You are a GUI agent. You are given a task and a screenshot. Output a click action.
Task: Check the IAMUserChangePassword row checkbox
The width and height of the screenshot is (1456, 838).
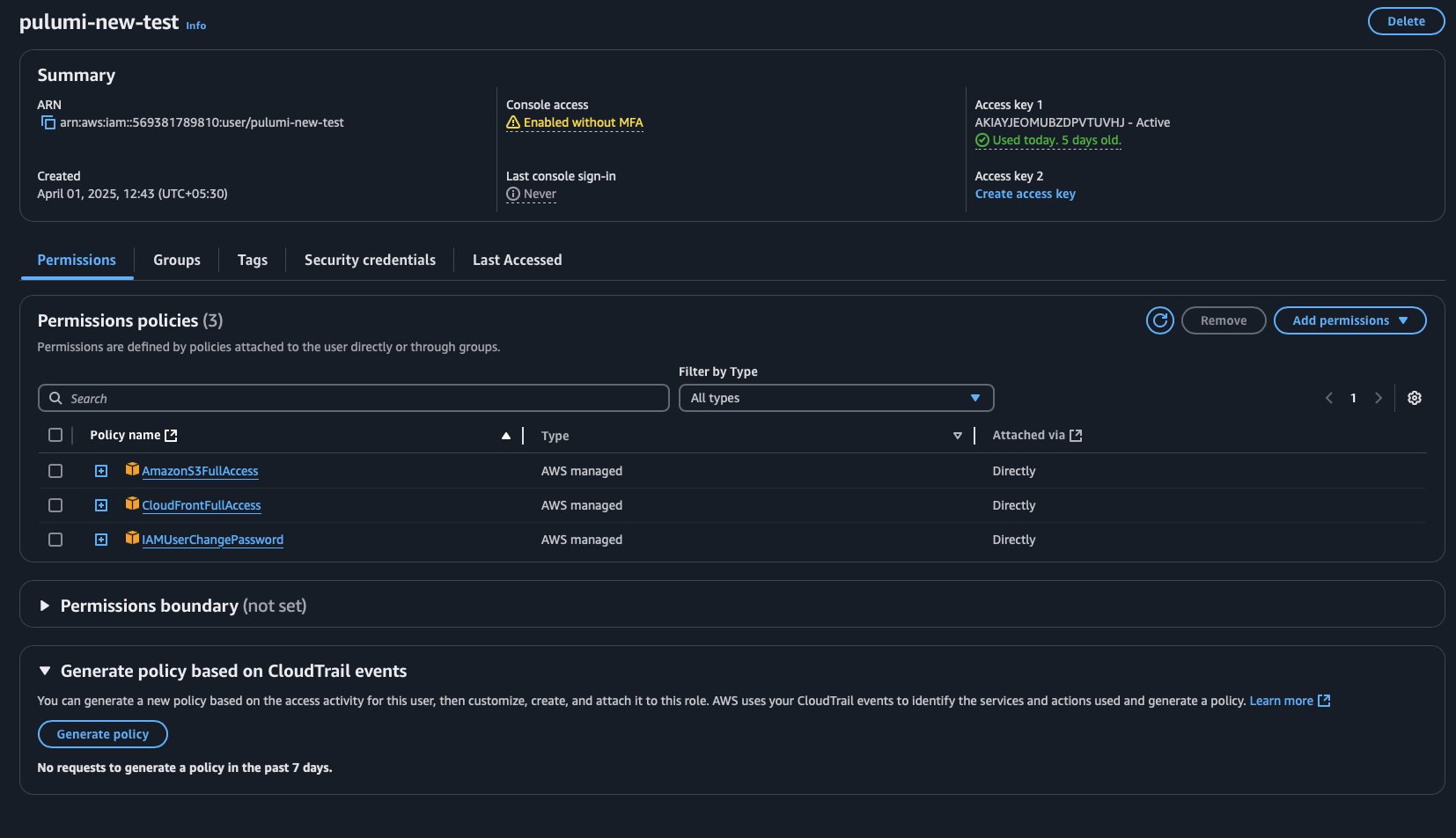(x=55, y=540)
